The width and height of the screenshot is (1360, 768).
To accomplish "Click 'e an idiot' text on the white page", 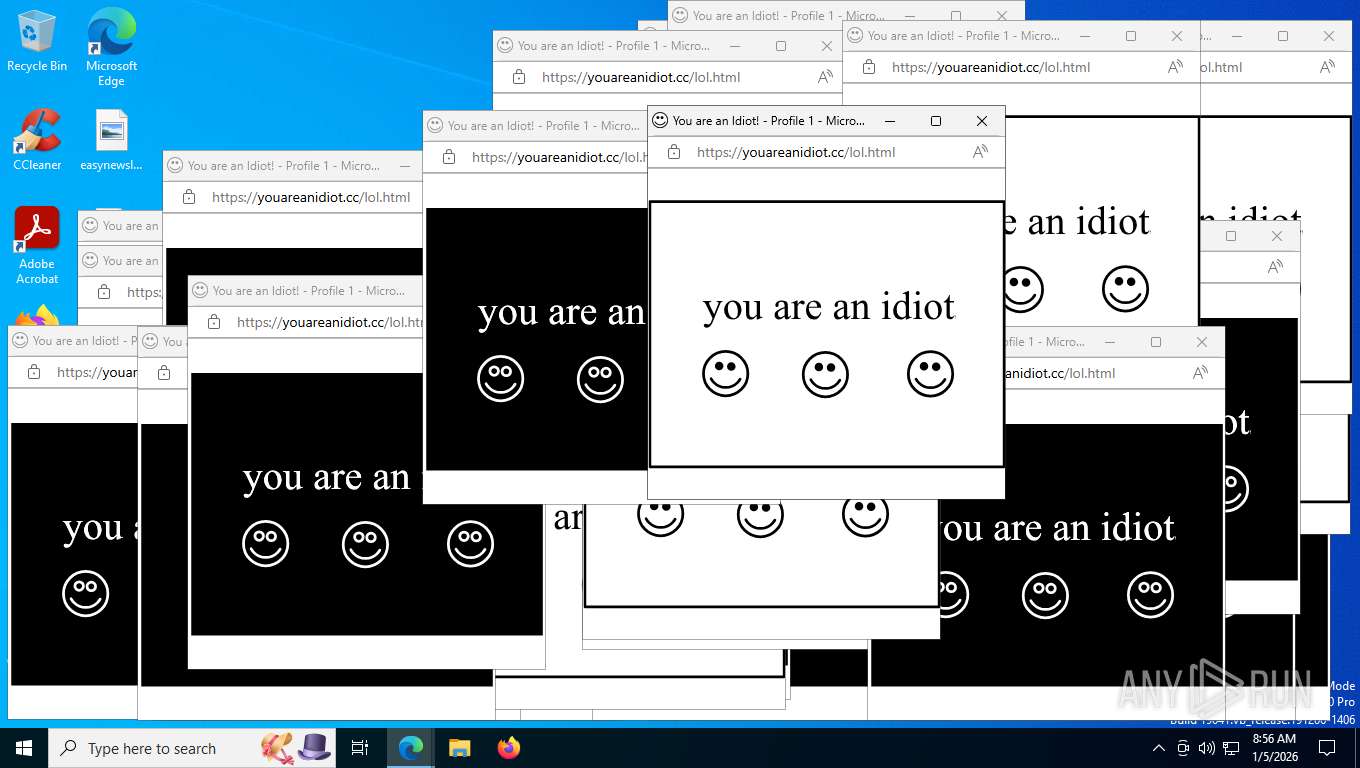I will click(x=1078, y=222).
